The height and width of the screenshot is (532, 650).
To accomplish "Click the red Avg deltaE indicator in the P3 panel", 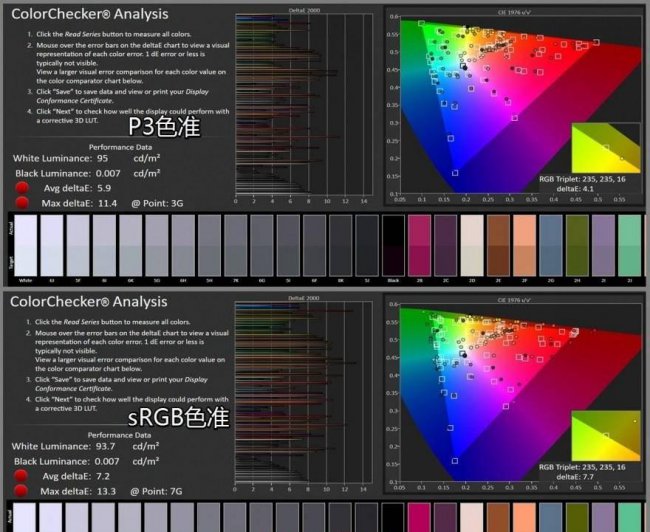I will [22, 188].
